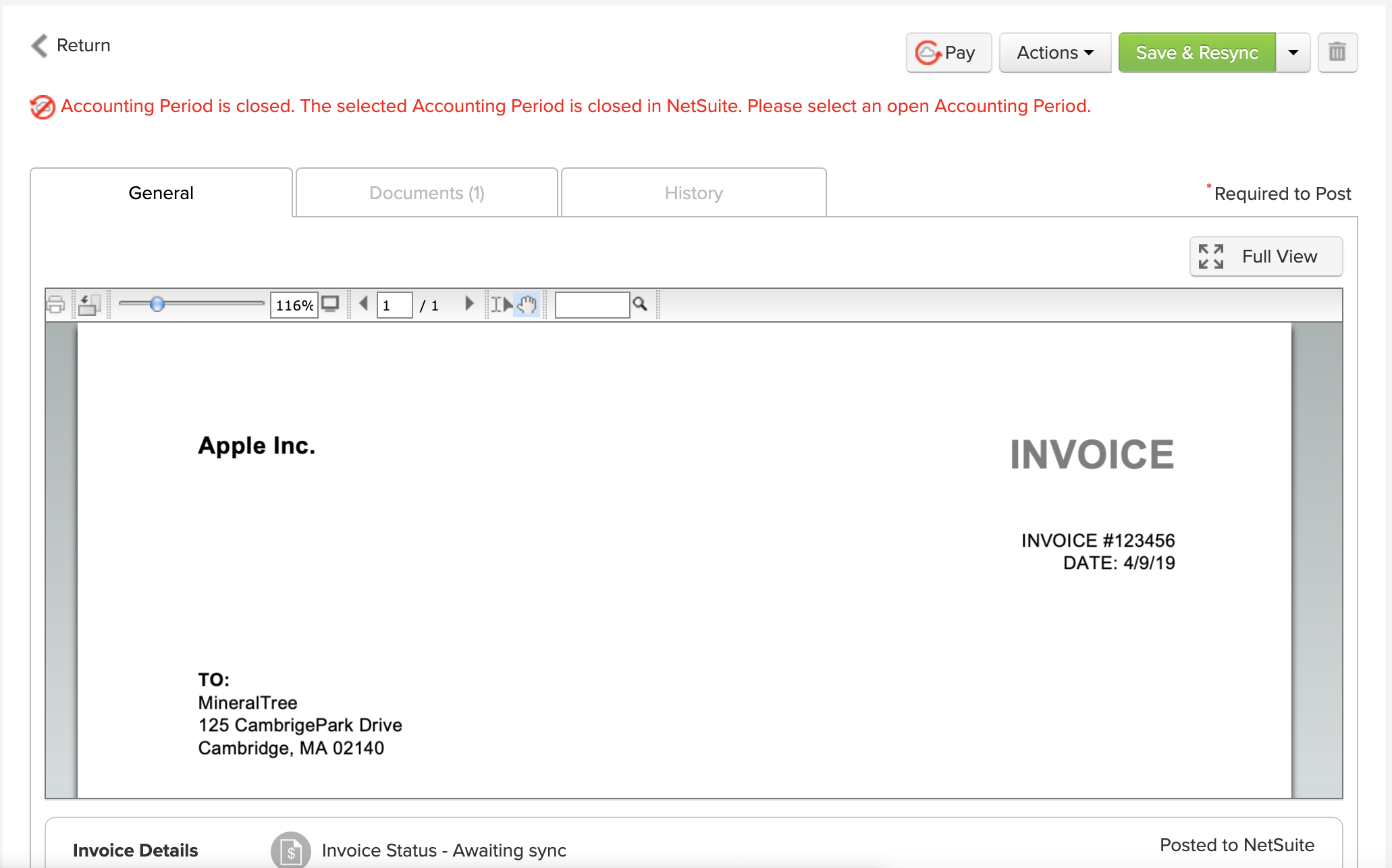Click 'Apple Inc.' vendor name in document
1392x868 pixels.
257,445
